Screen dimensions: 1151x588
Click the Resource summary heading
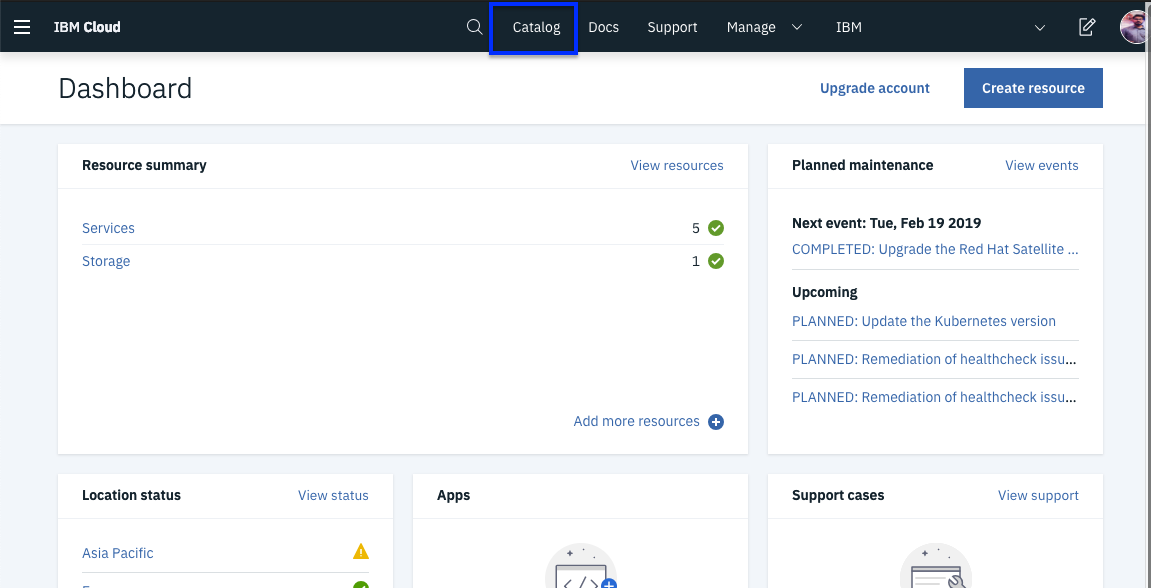(x=144, y=165)
